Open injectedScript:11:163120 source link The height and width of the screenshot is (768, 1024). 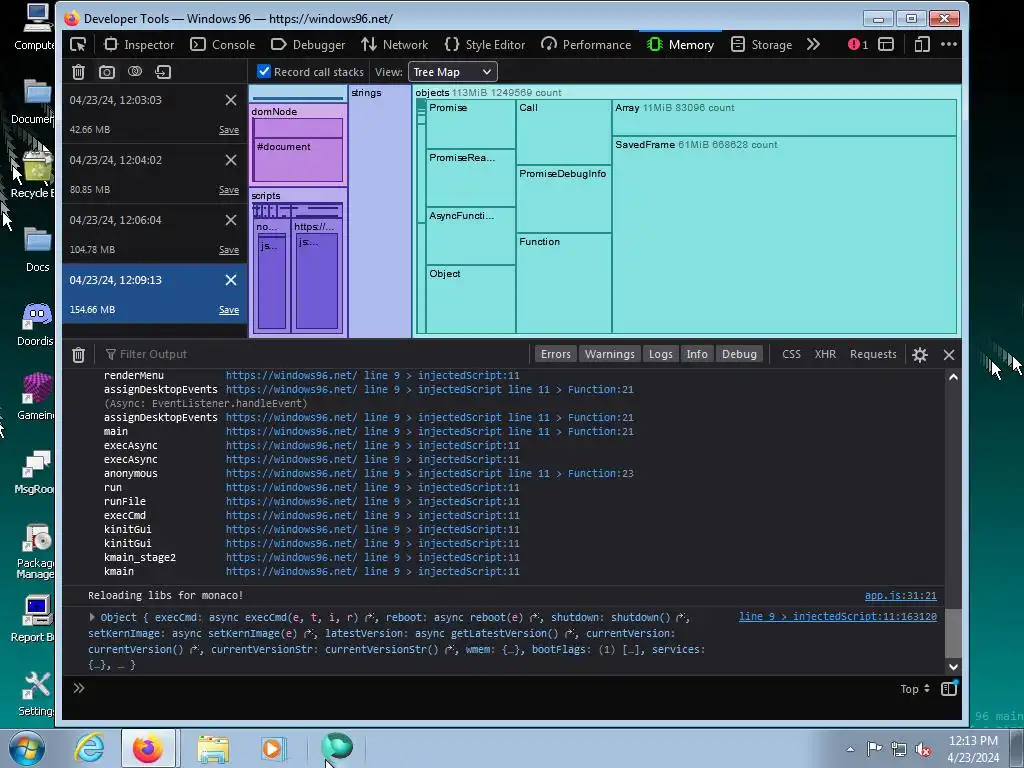point(838,616)
